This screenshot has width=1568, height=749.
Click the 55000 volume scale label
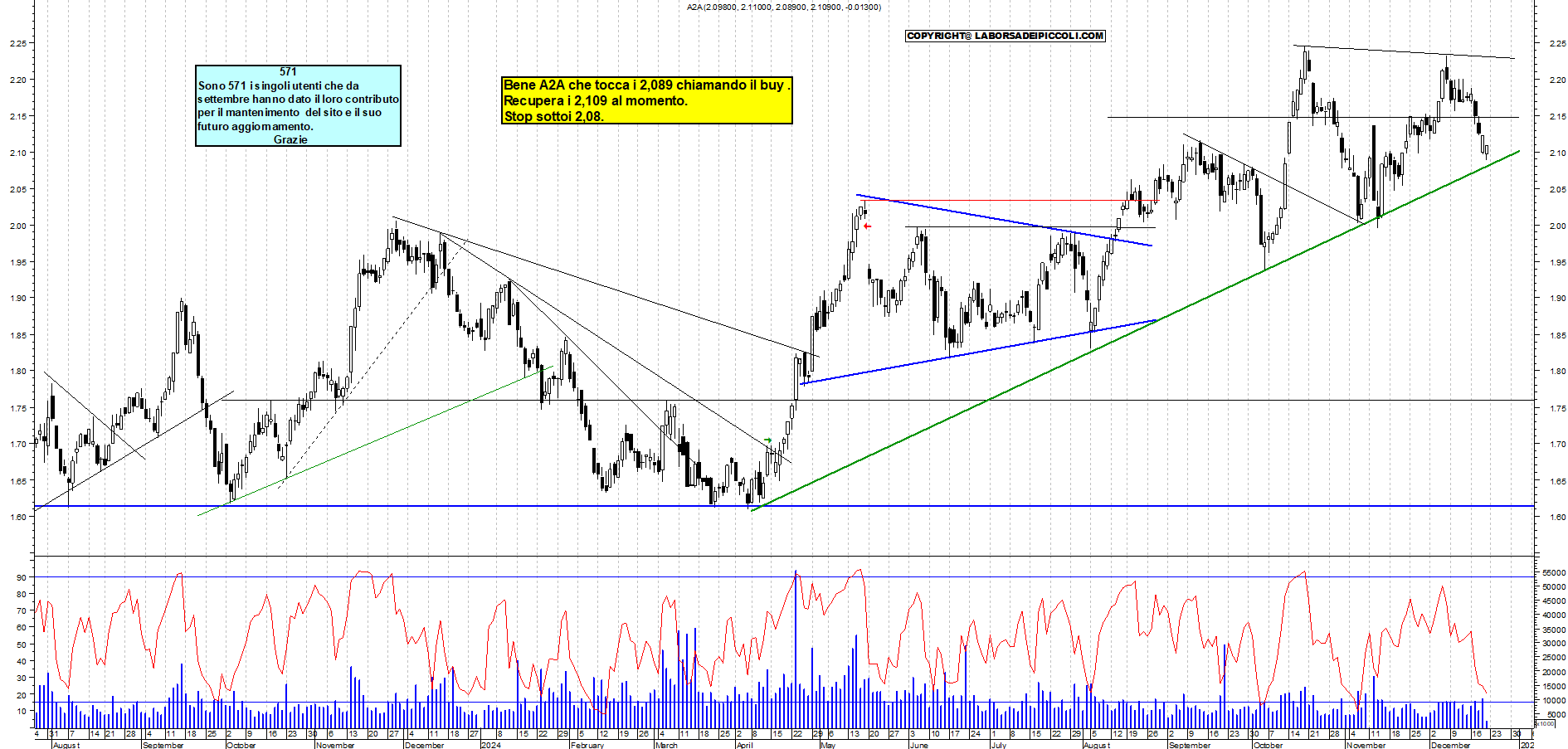point(1554,572)
